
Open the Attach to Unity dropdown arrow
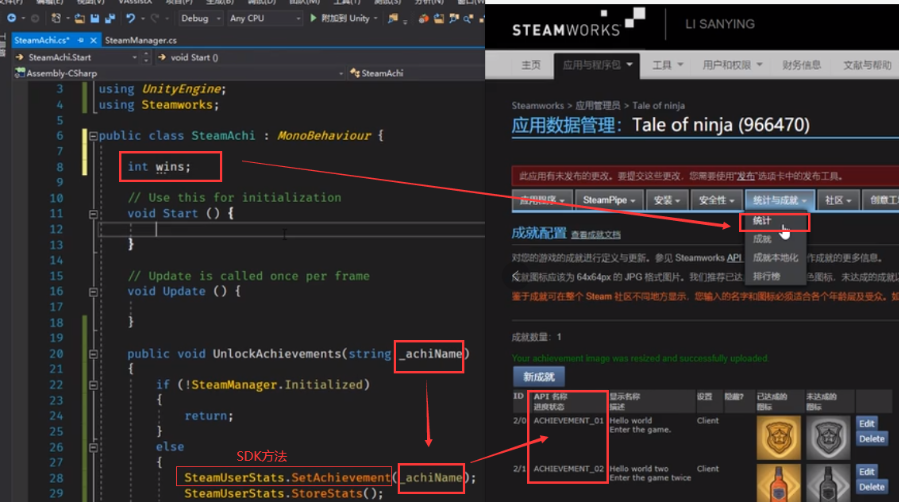[x=376, y=18]
